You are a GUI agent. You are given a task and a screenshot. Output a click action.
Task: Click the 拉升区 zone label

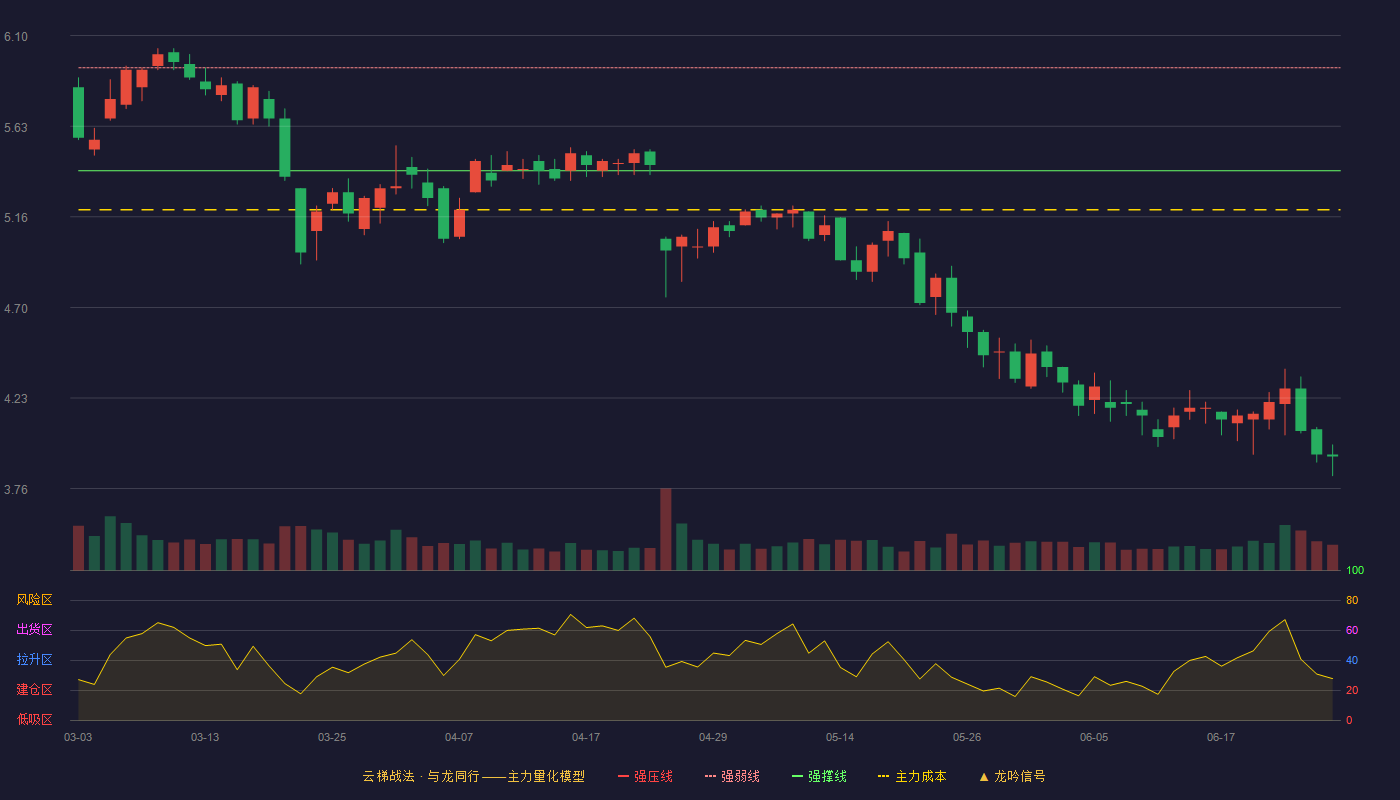[34, 660]
